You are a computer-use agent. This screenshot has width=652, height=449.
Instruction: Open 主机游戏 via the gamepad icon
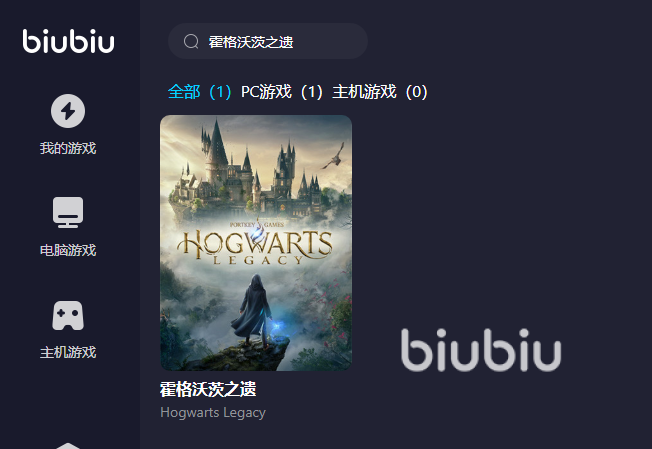tap(68, 316)
